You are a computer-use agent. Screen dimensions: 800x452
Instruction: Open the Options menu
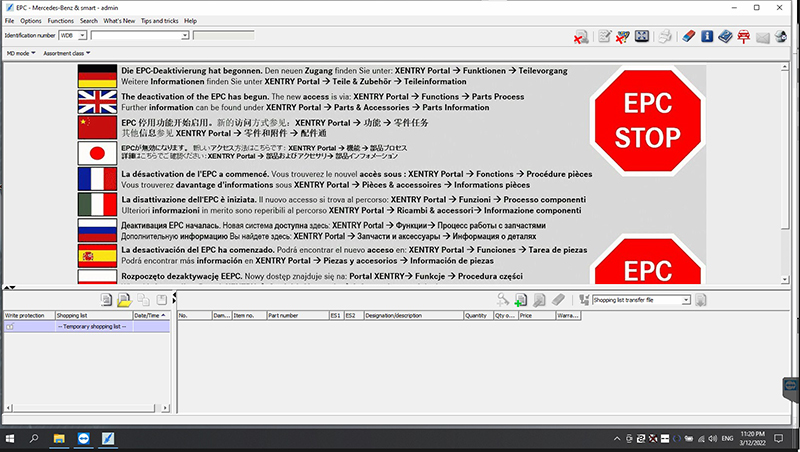(31, 21)
